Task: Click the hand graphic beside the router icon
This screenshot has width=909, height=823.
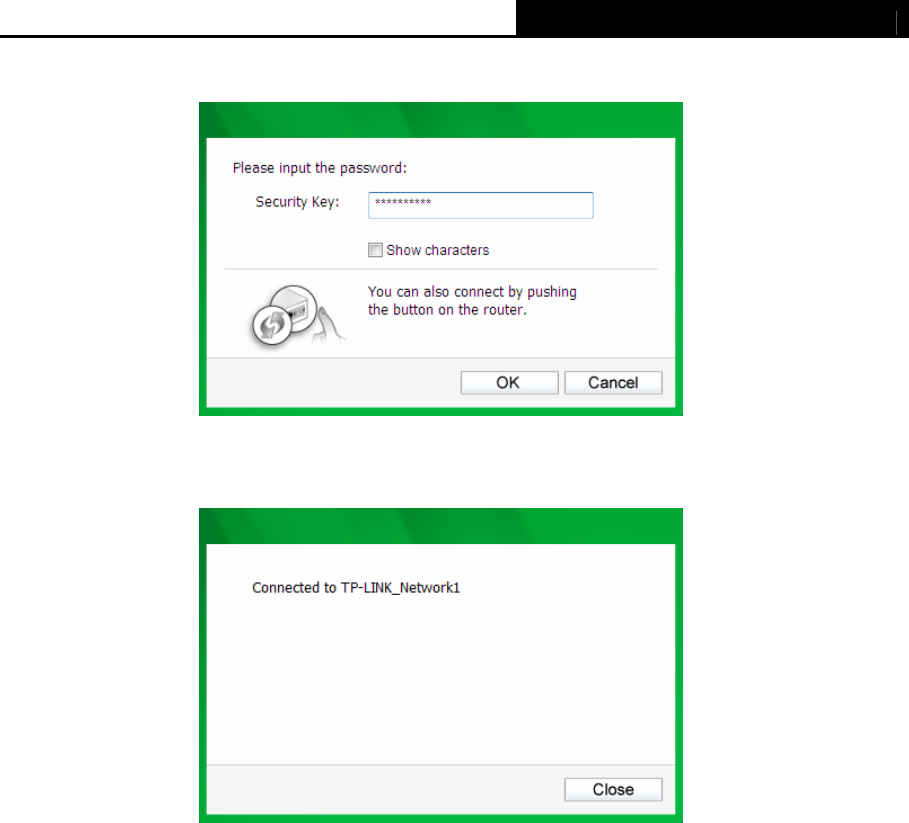Action: [x=328, y=326]
